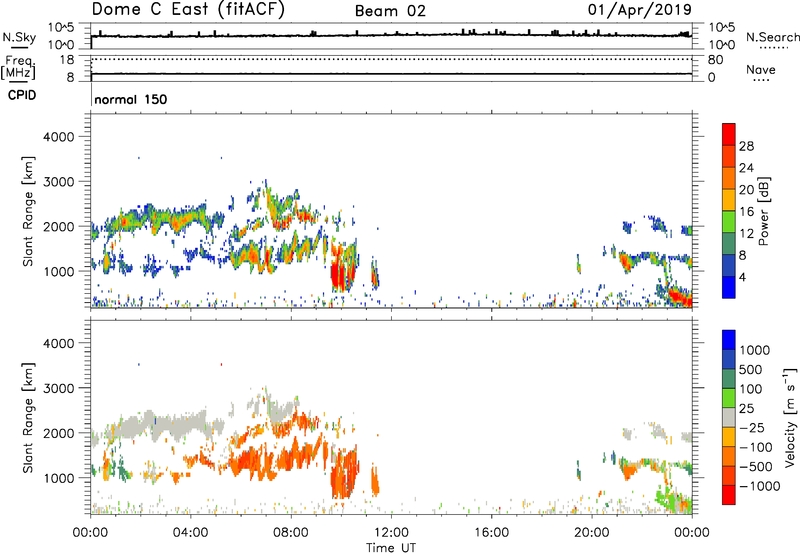Click the 'N.Search' legend label

772,37
